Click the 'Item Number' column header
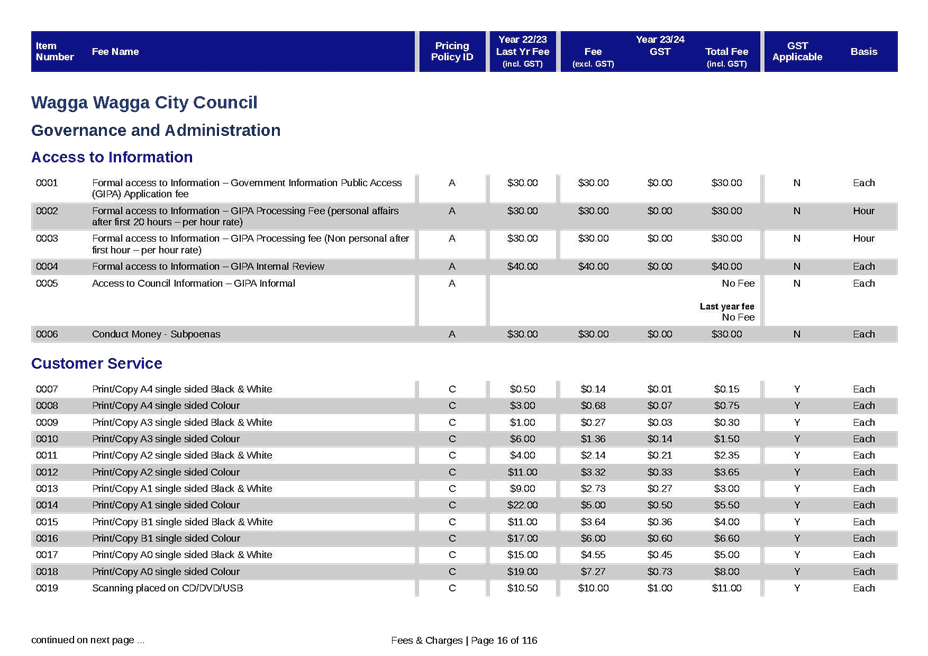This screenshot has height=656, width=928. [x=54, y=52]
